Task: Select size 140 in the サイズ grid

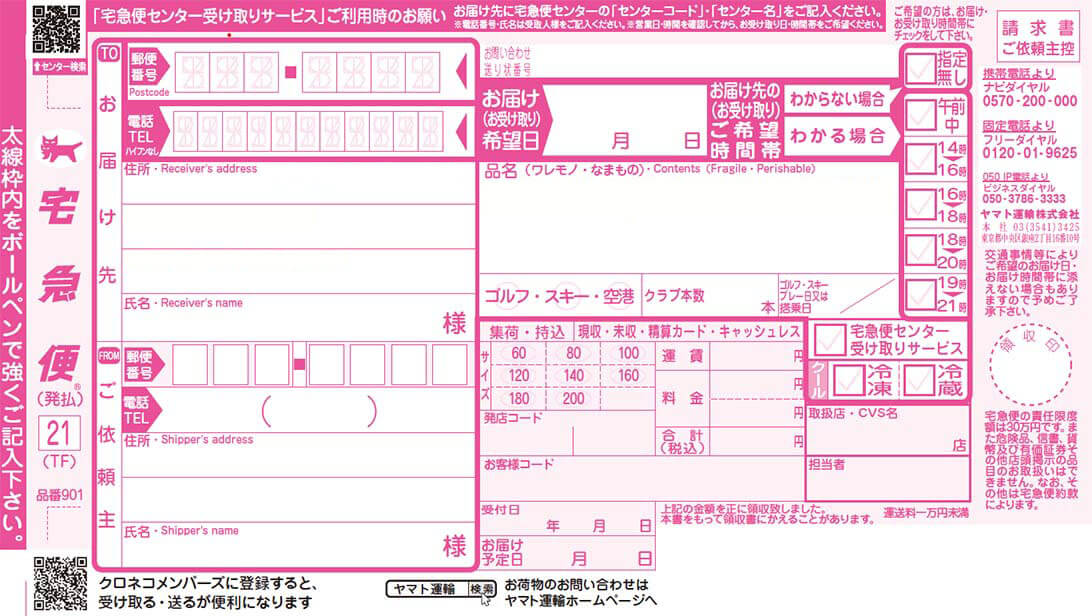Action: 574,376
